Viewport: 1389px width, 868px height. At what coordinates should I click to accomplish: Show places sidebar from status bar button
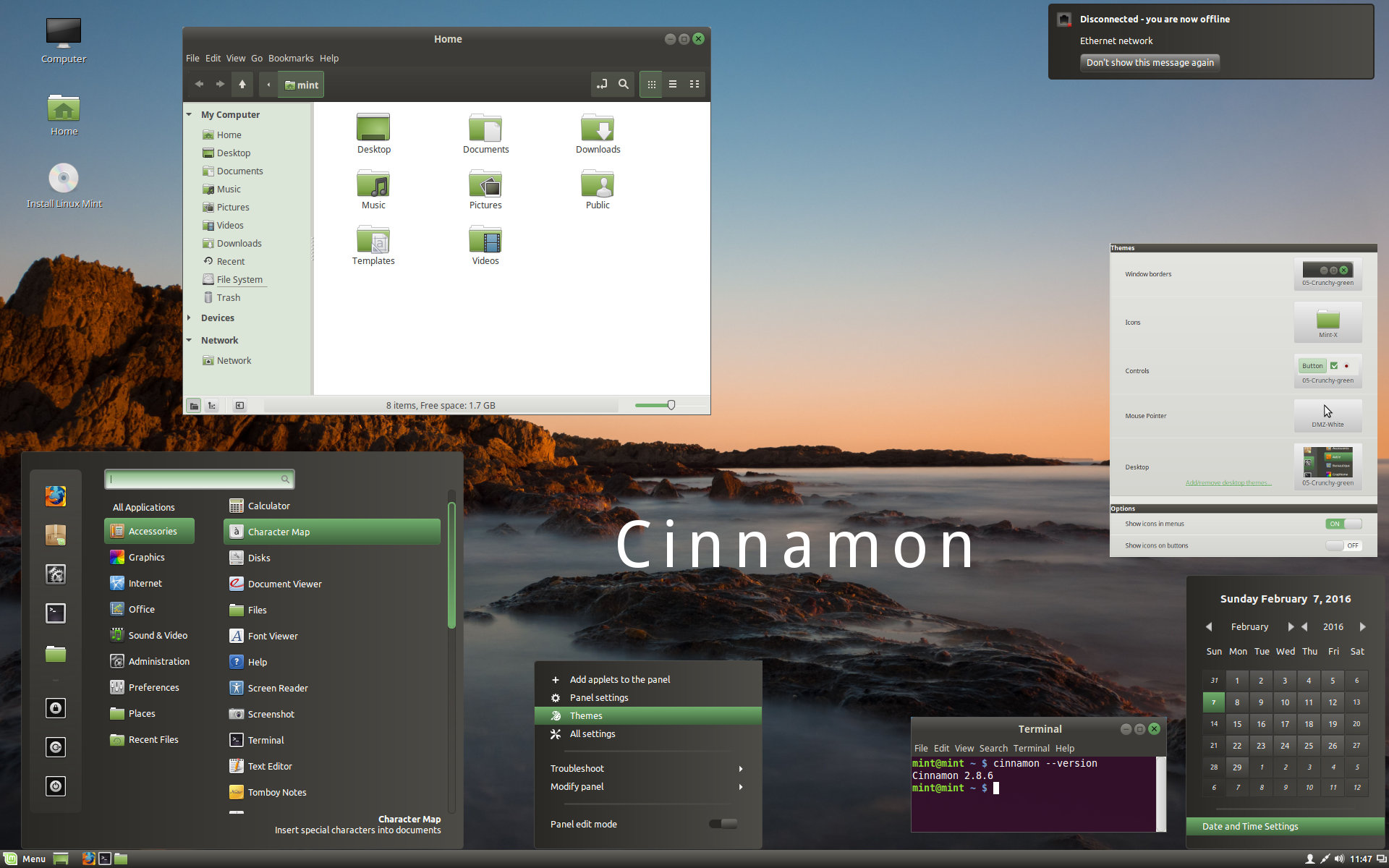tap(194, 406)
